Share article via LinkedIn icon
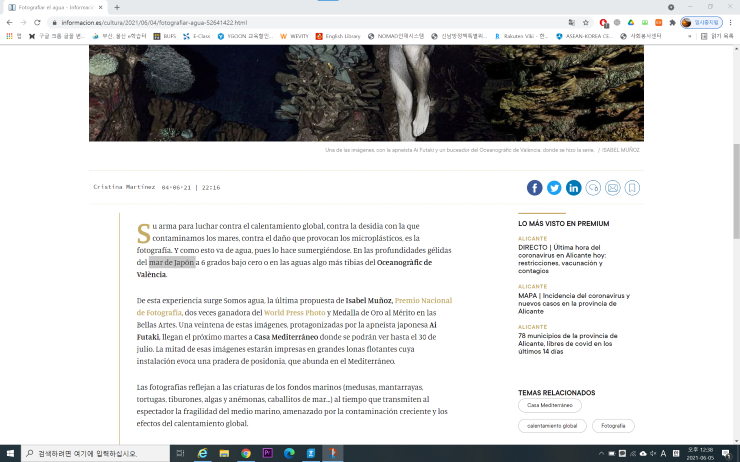 click(574, 188)
